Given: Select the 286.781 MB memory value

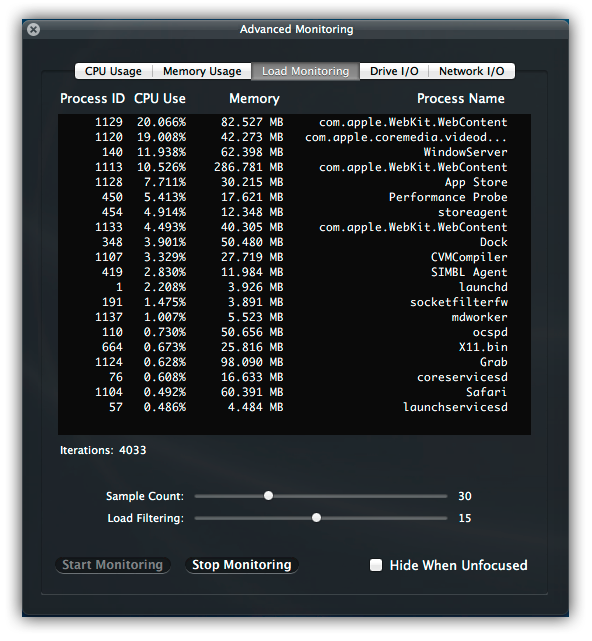Looking at the screenshot, I should pyautogui.click(x=249, y=167).
